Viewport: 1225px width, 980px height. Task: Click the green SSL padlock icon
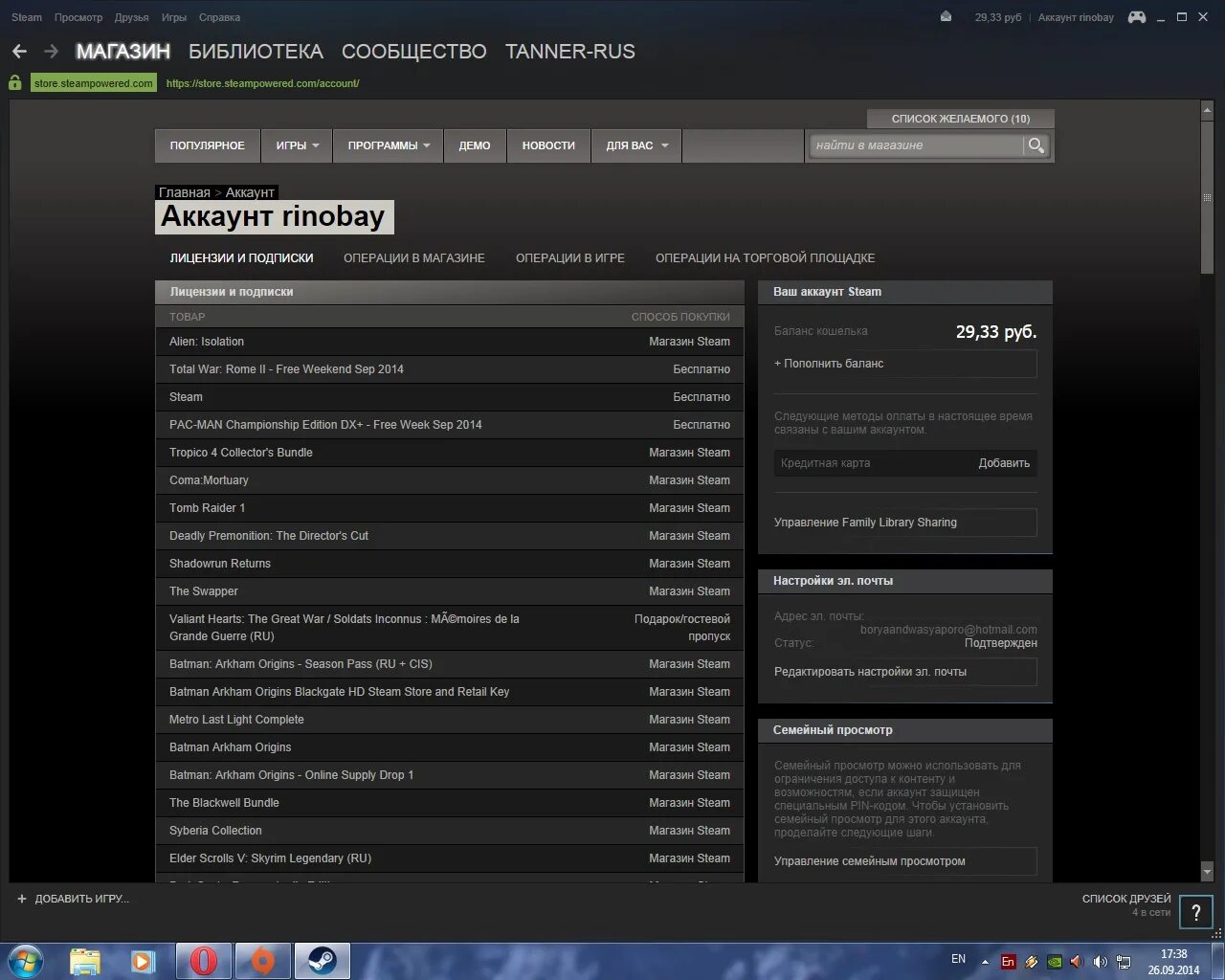click(15, 83)
